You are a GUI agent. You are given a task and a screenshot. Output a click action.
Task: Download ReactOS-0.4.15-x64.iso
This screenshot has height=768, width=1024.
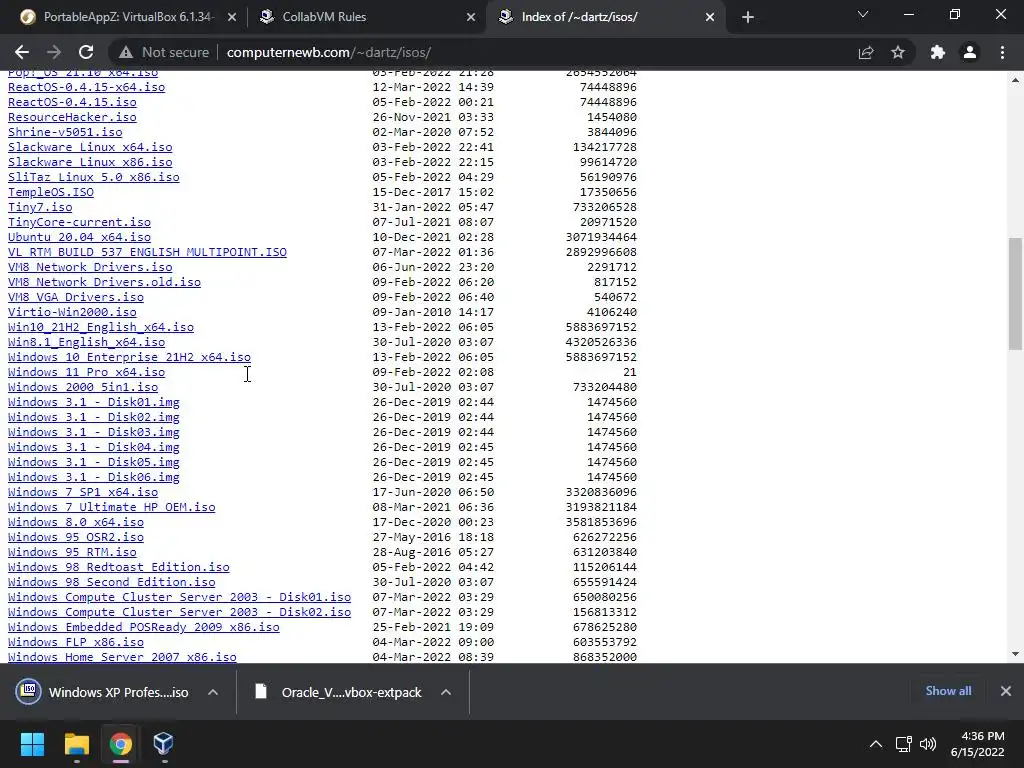click(x=86, y=87)
